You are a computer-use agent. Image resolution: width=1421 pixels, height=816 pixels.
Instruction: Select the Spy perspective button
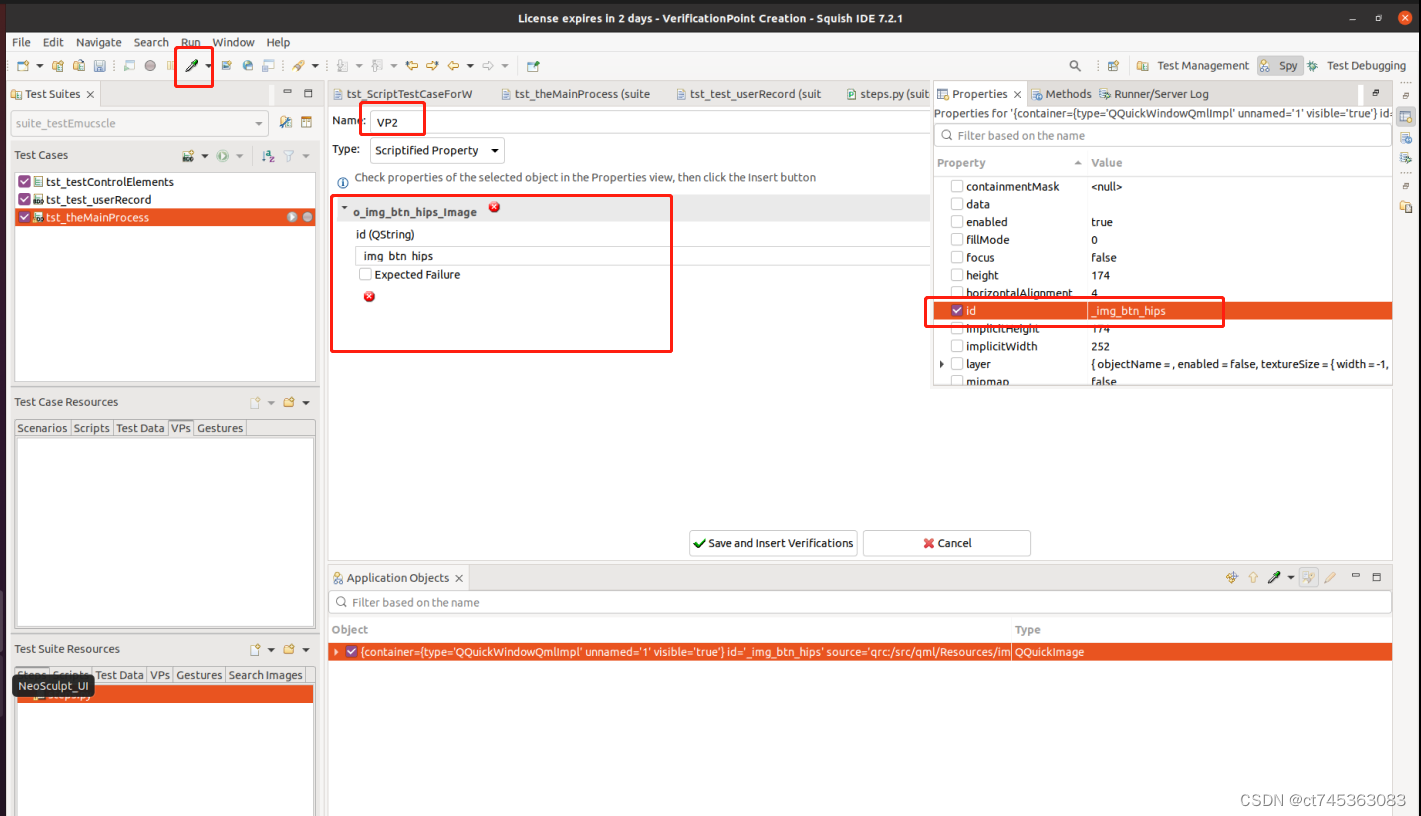point(1279,66)
